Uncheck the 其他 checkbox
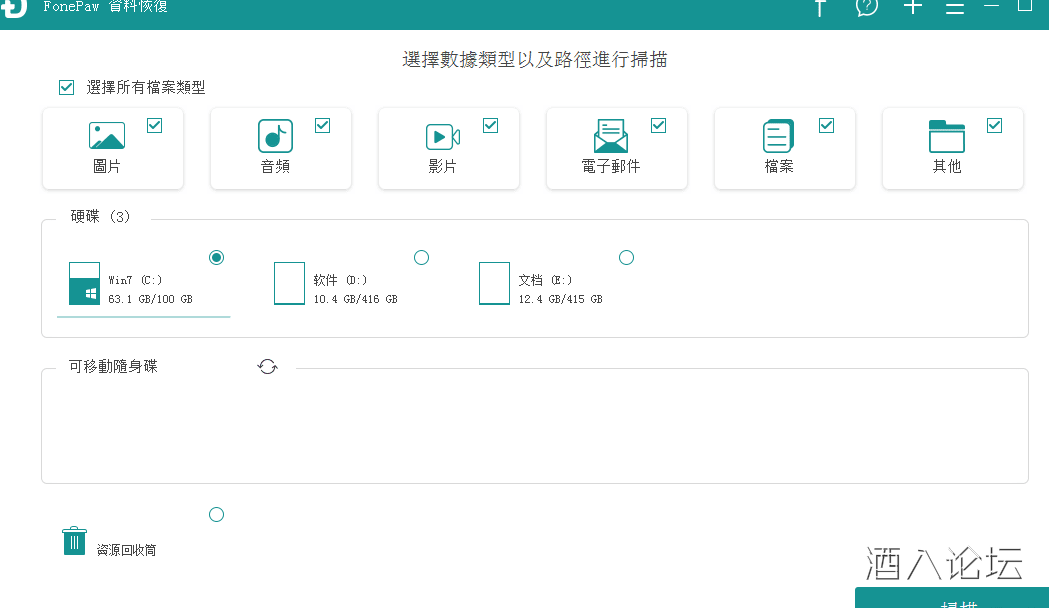Screen dimensions: 1049x608 994,125
